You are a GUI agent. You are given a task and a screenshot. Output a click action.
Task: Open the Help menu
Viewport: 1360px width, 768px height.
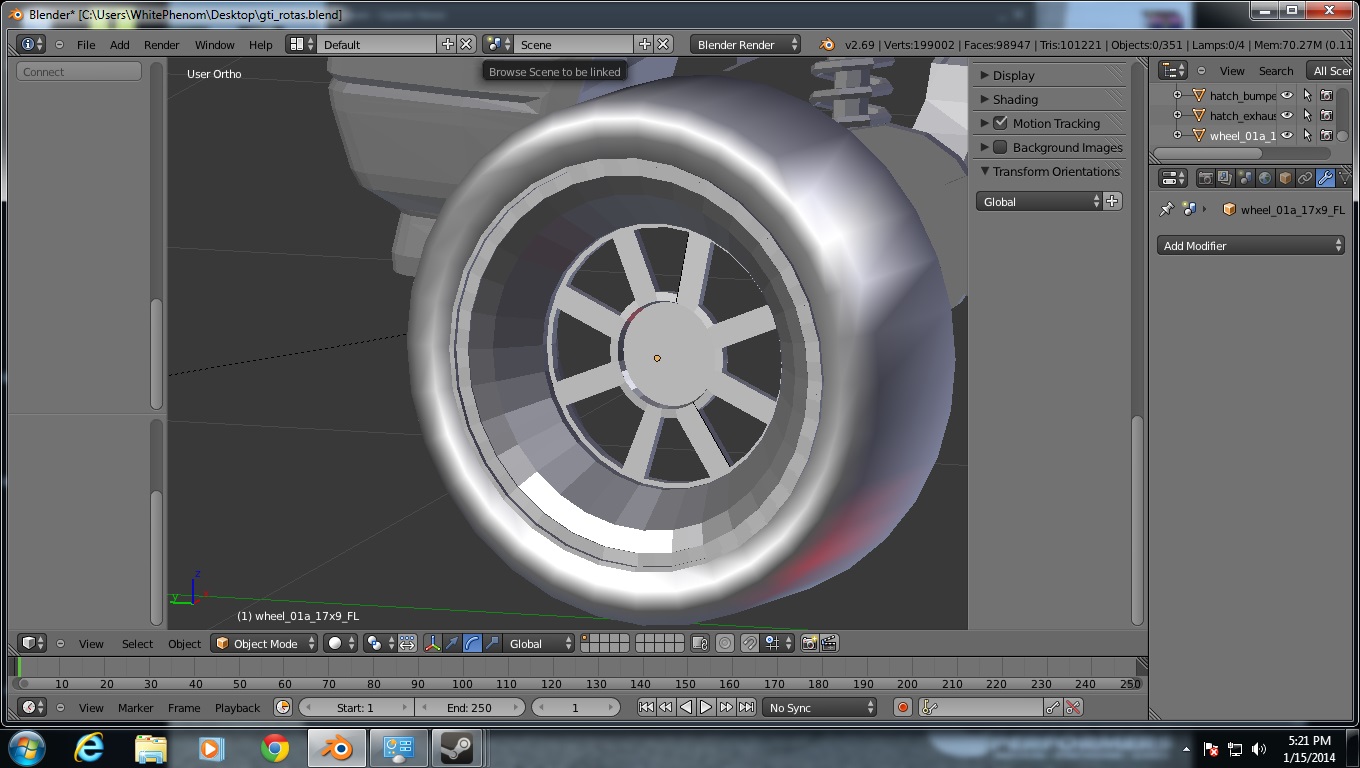260,45
